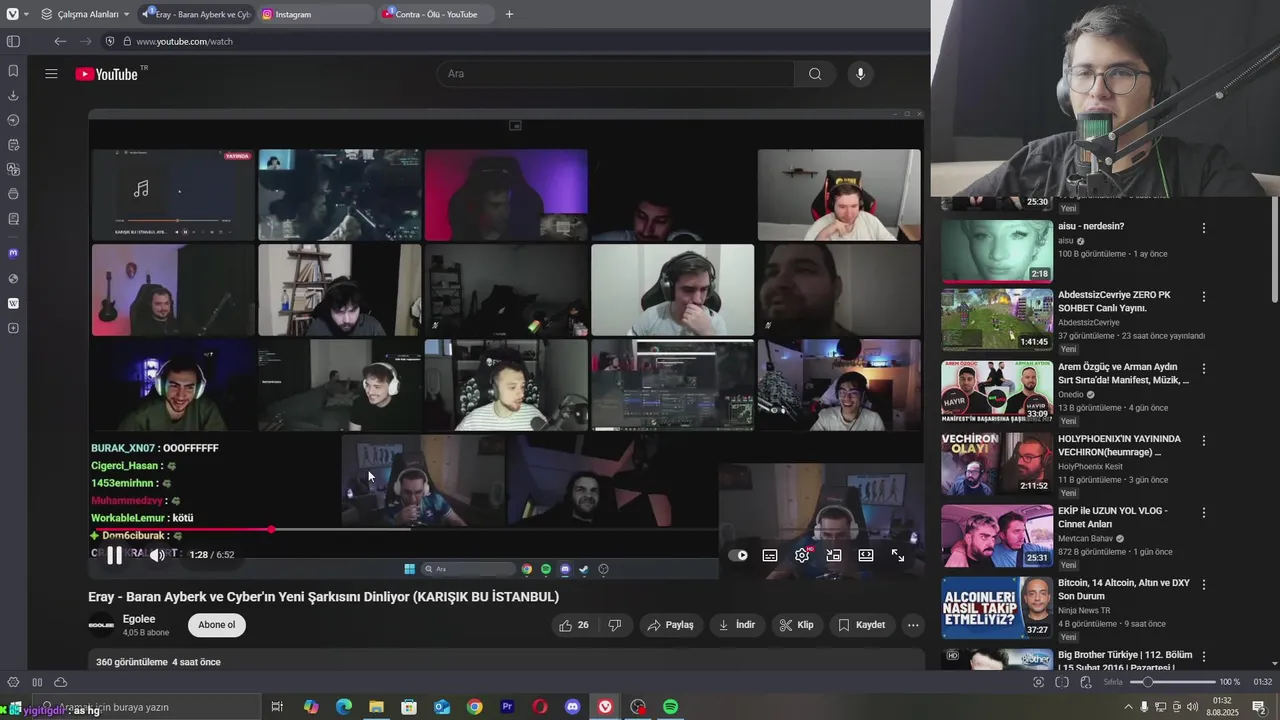Open Vivaldi settings gear in status bar
Viewport: 1280px width, 720px height.
click(13, 682)
